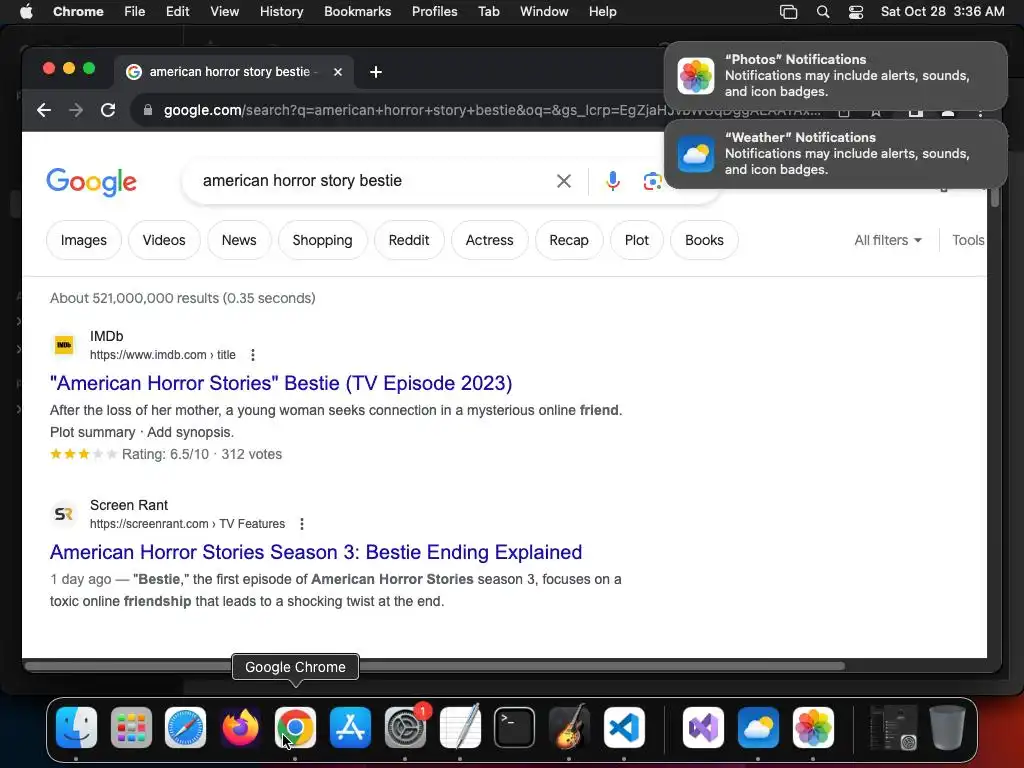
Task: Clear the search box with X icon
Action: [564, 181]
